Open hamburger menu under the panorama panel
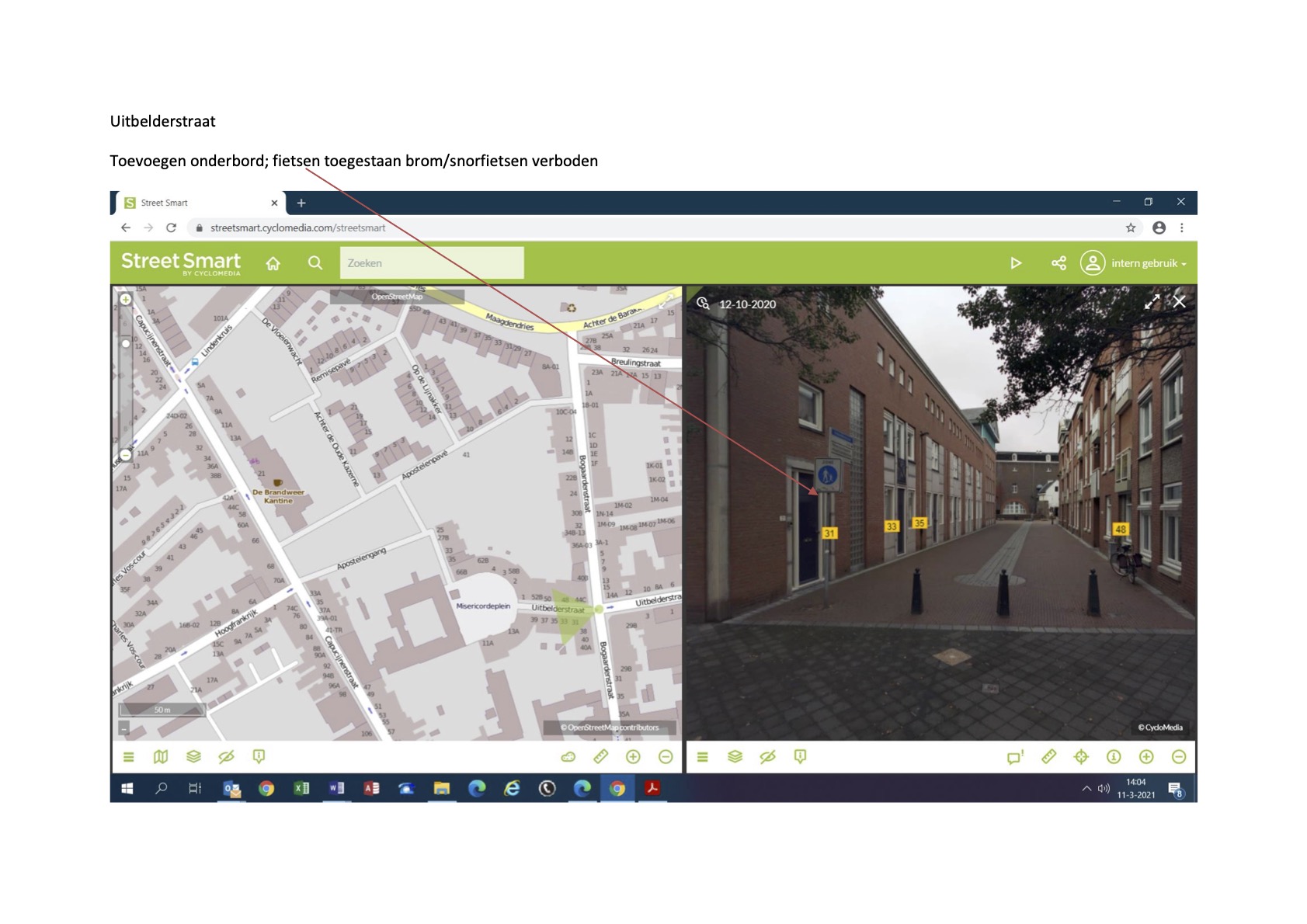Screen dimensions: 1307x924 pyautogui.click(x=702, y=756)
